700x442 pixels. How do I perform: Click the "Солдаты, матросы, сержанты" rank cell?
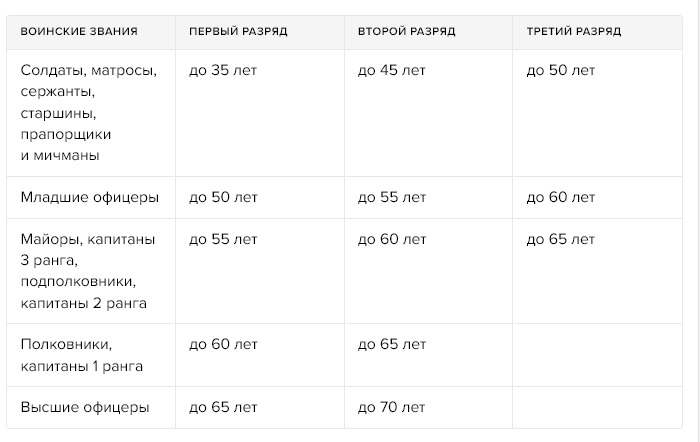(89, 113)
